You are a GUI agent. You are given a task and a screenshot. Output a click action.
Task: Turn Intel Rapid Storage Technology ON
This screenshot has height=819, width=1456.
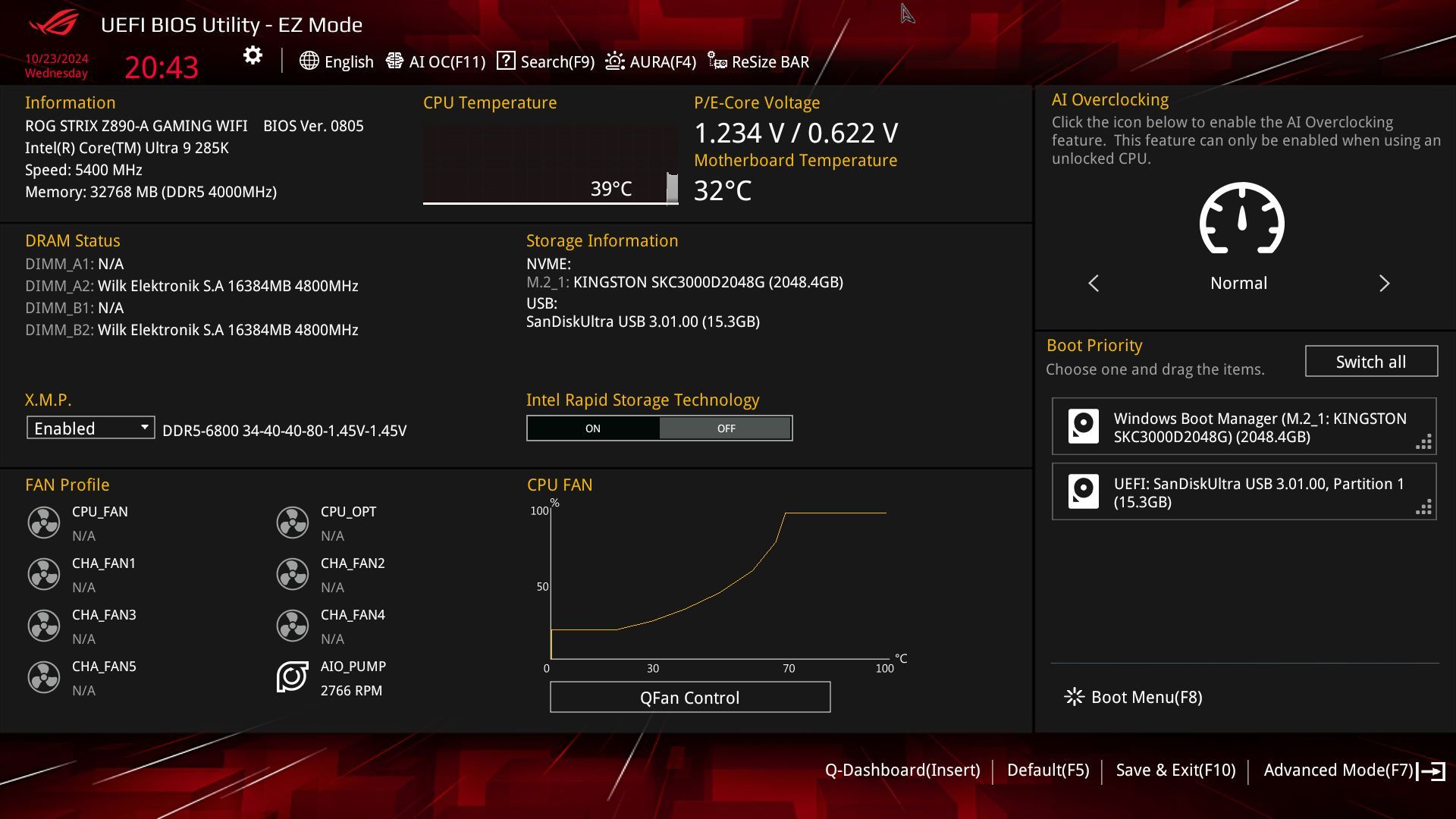tap(593, 428)
